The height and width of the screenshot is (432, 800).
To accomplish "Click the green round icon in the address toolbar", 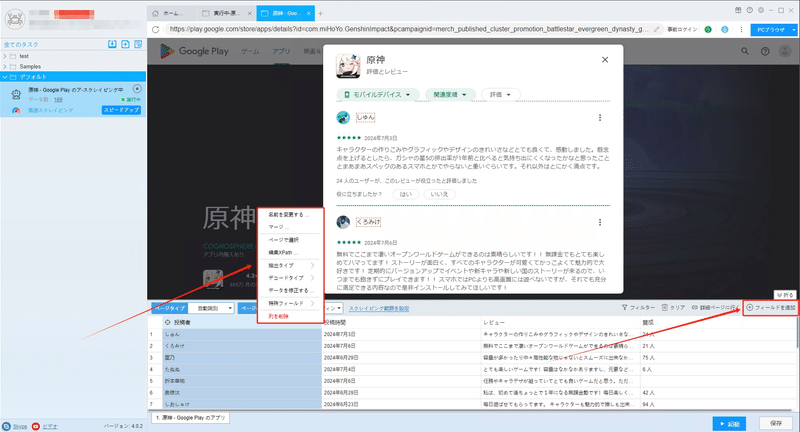I will click(x=708, y=30).
